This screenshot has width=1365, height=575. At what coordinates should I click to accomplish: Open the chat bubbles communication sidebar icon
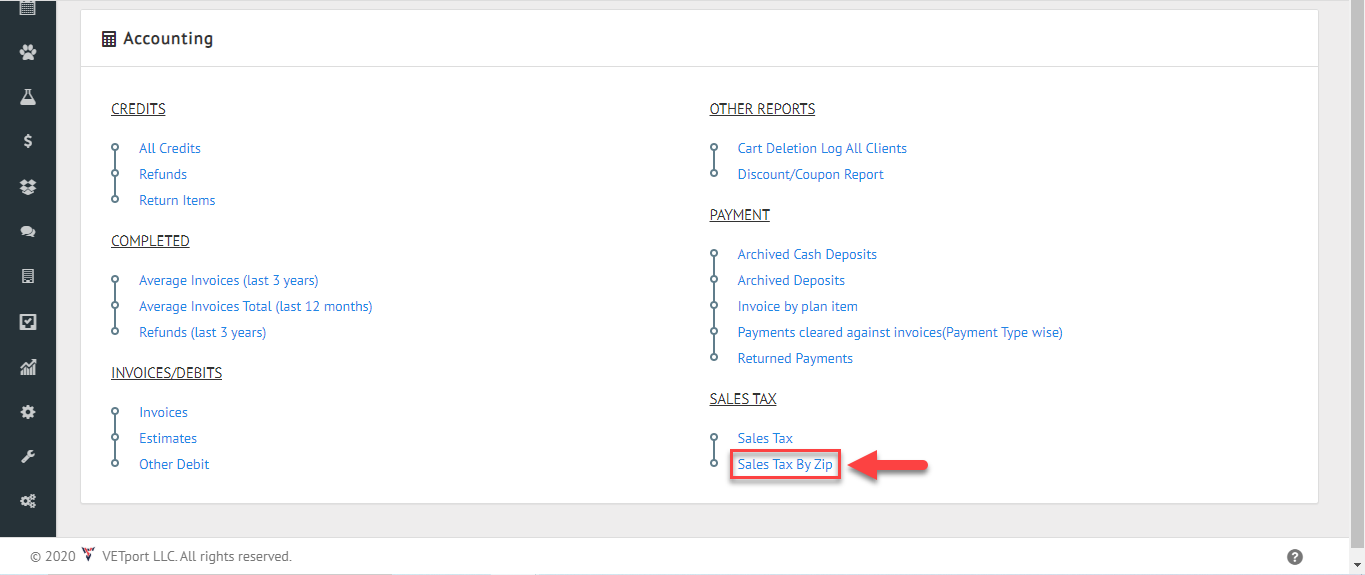tap(28, 232)
